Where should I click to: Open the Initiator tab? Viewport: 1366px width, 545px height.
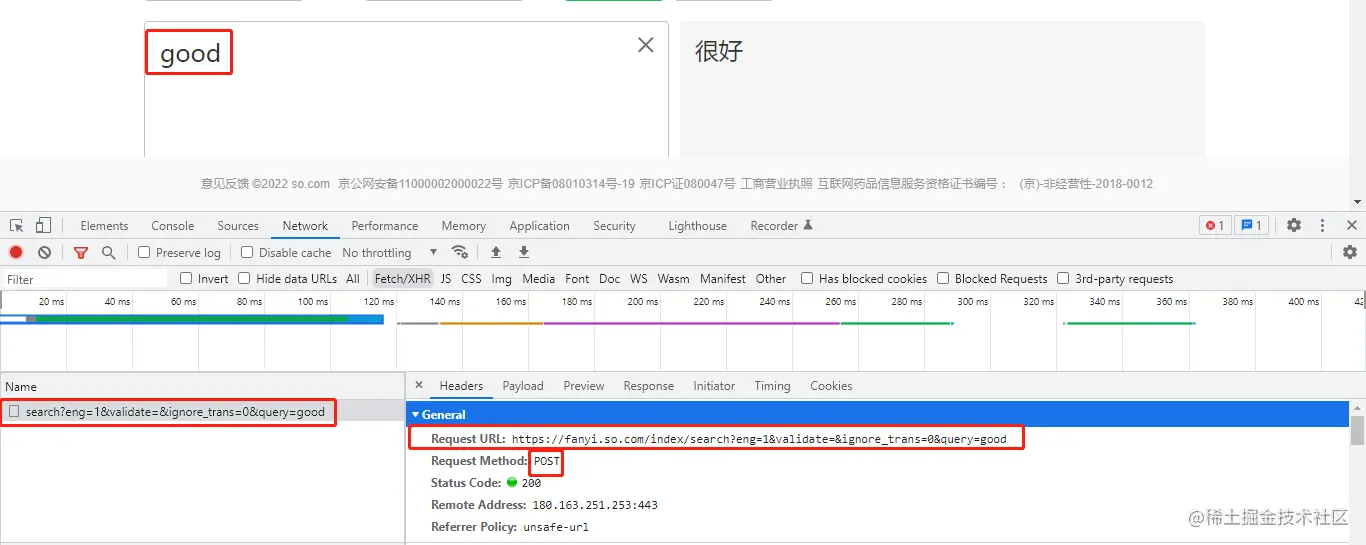tap(714, 386)
